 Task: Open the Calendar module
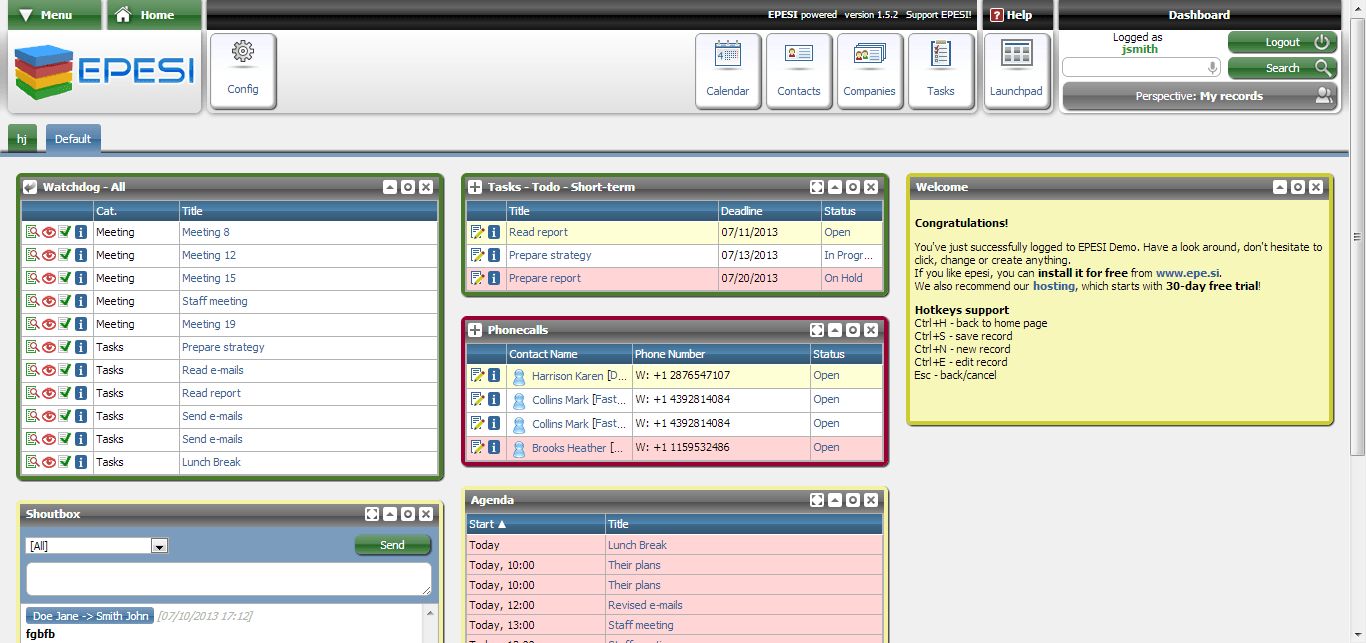coord(727,70)
